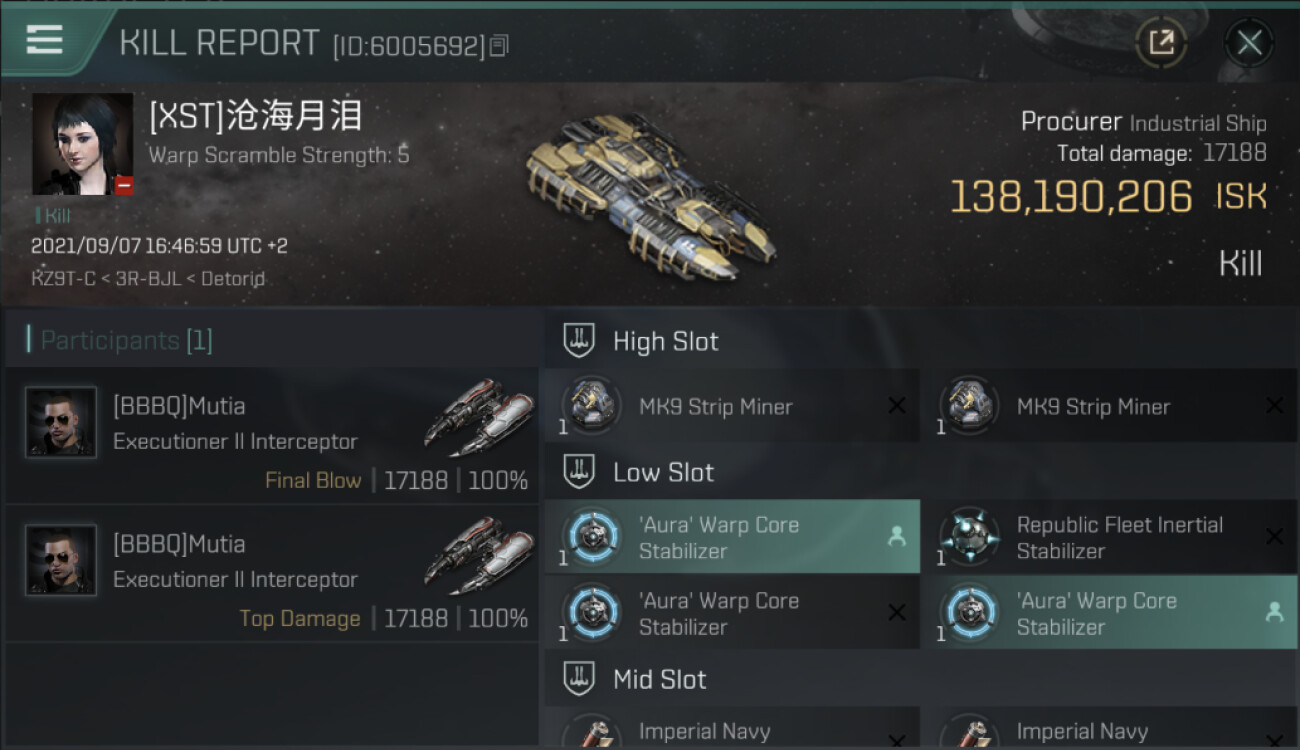Click the second MK9 Strip Miner module icon
The image size is (1300, 750).
pos(970,405)
